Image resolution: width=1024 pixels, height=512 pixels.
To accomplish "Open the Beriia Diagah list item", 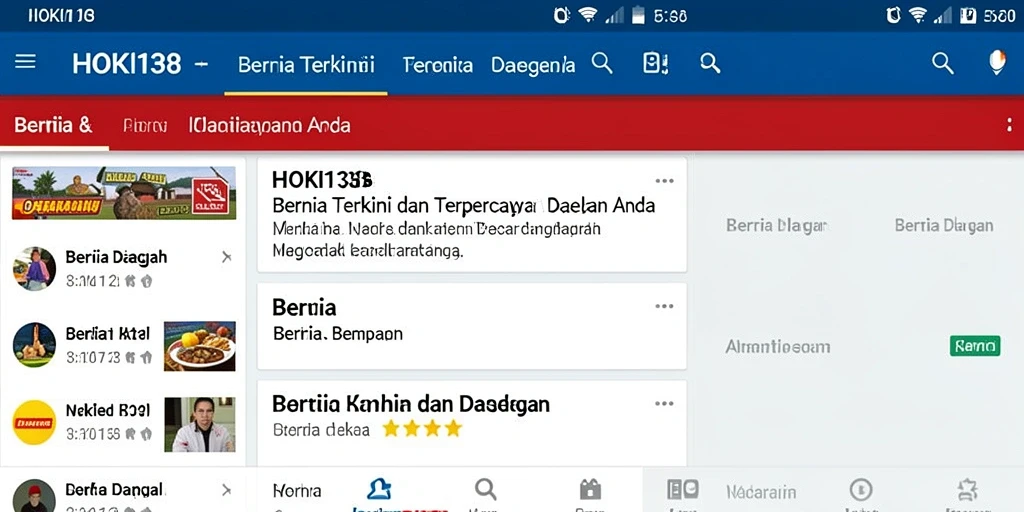I will click(x=124, y=268).
